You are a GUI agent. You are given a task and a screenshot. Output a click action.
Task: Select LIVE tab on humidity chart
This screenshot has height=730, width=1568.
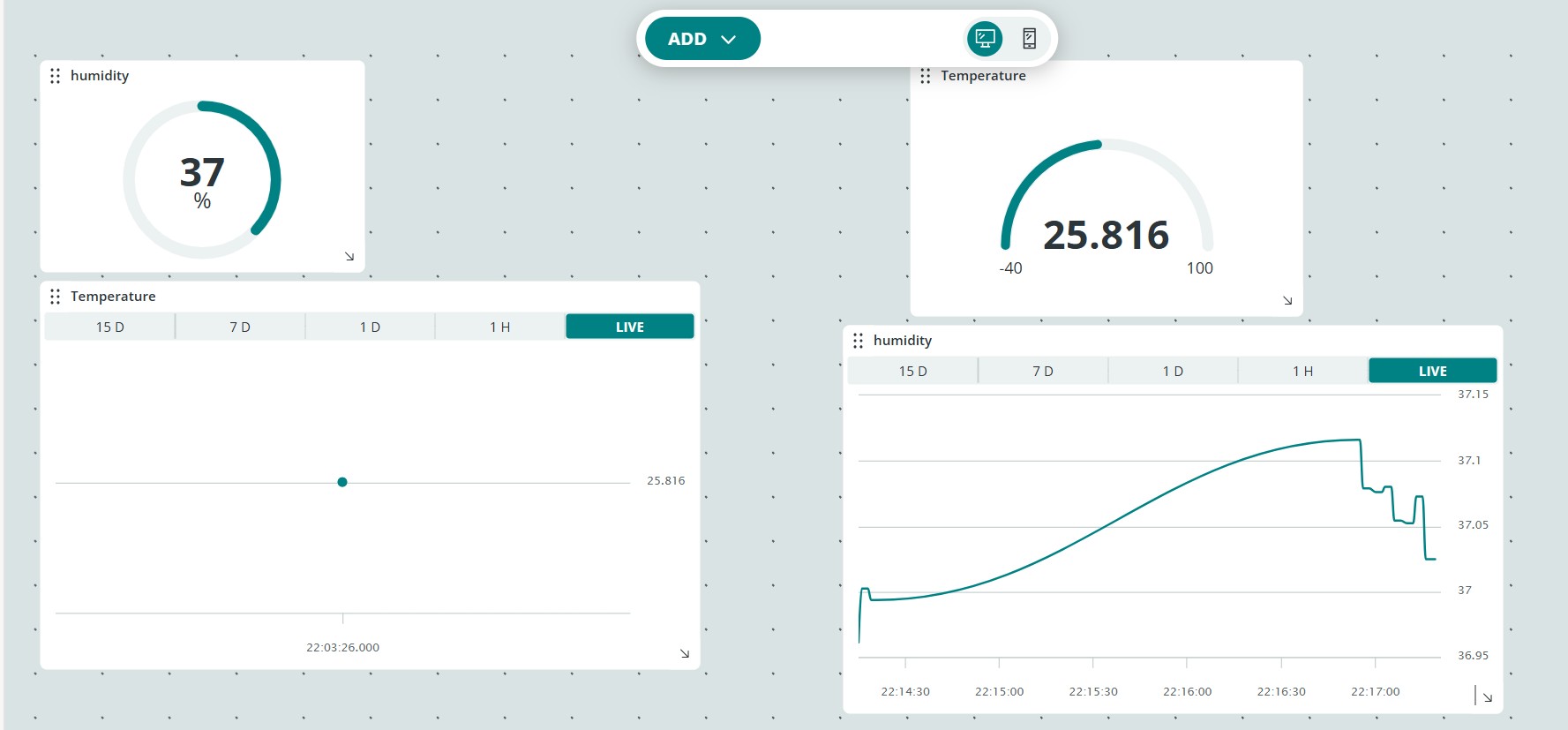[x=1433, y=371]
